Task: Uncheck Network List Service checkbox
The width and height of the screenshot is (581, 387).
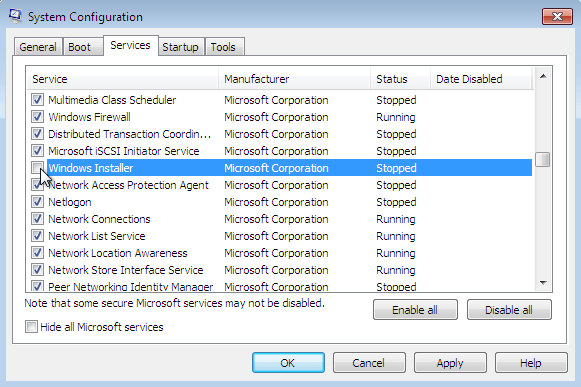Action: 37,236
